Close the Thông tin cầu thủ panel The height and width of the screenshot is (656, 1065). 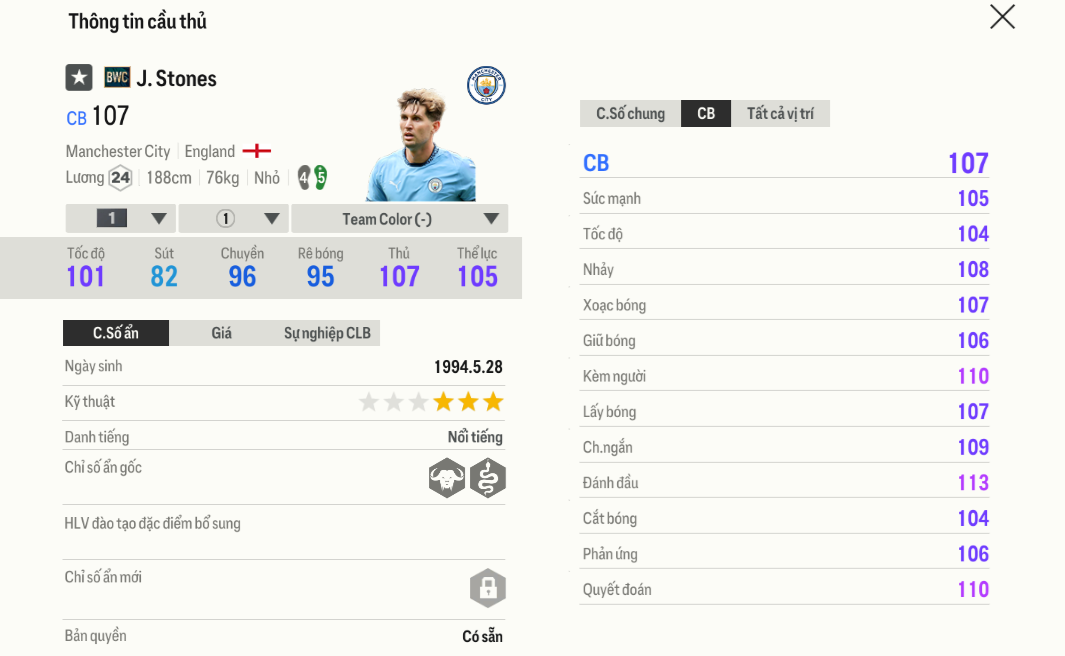click(1002, 17)
